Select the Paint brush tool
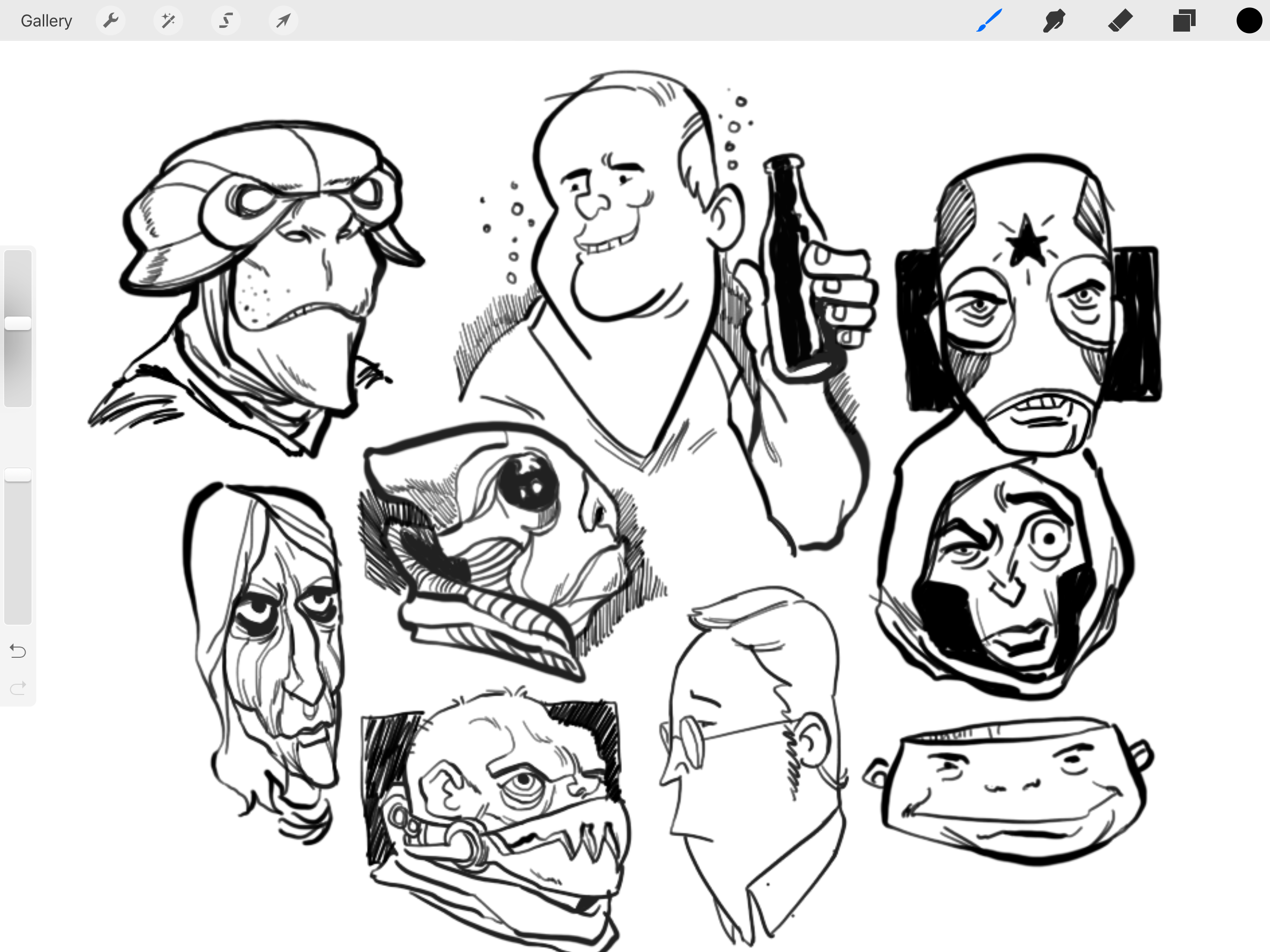The width and height of the screenshot is (1270, 952). (989, 21)
